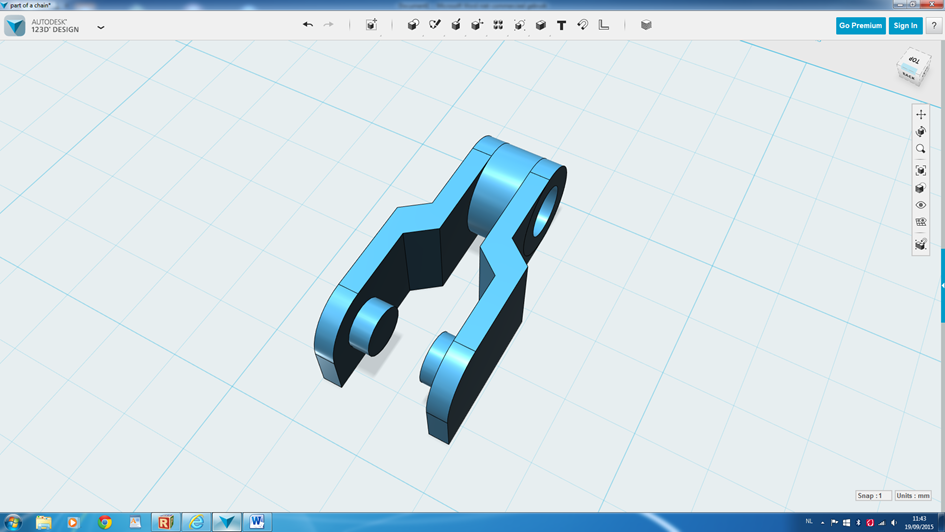This screenshot has height=532, width=945.
Task: Toggle the grid visibility icon
Action: pos(920,222)
